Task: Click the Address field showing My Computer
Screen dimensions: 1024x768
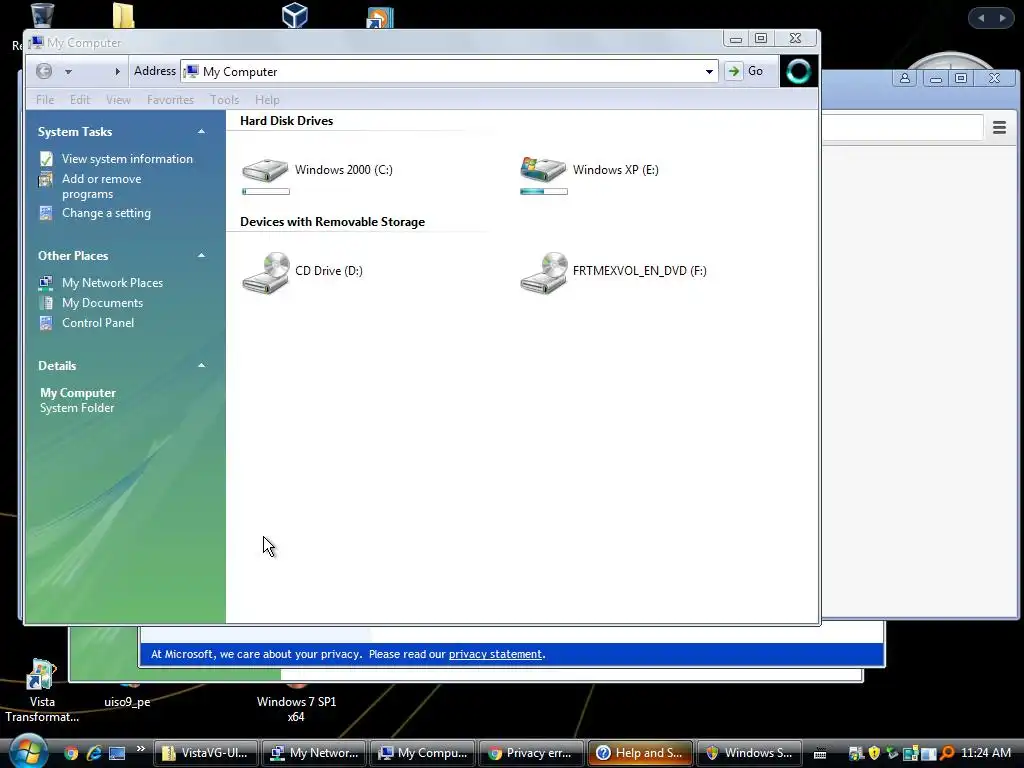Action: click(x=449, y=72)
